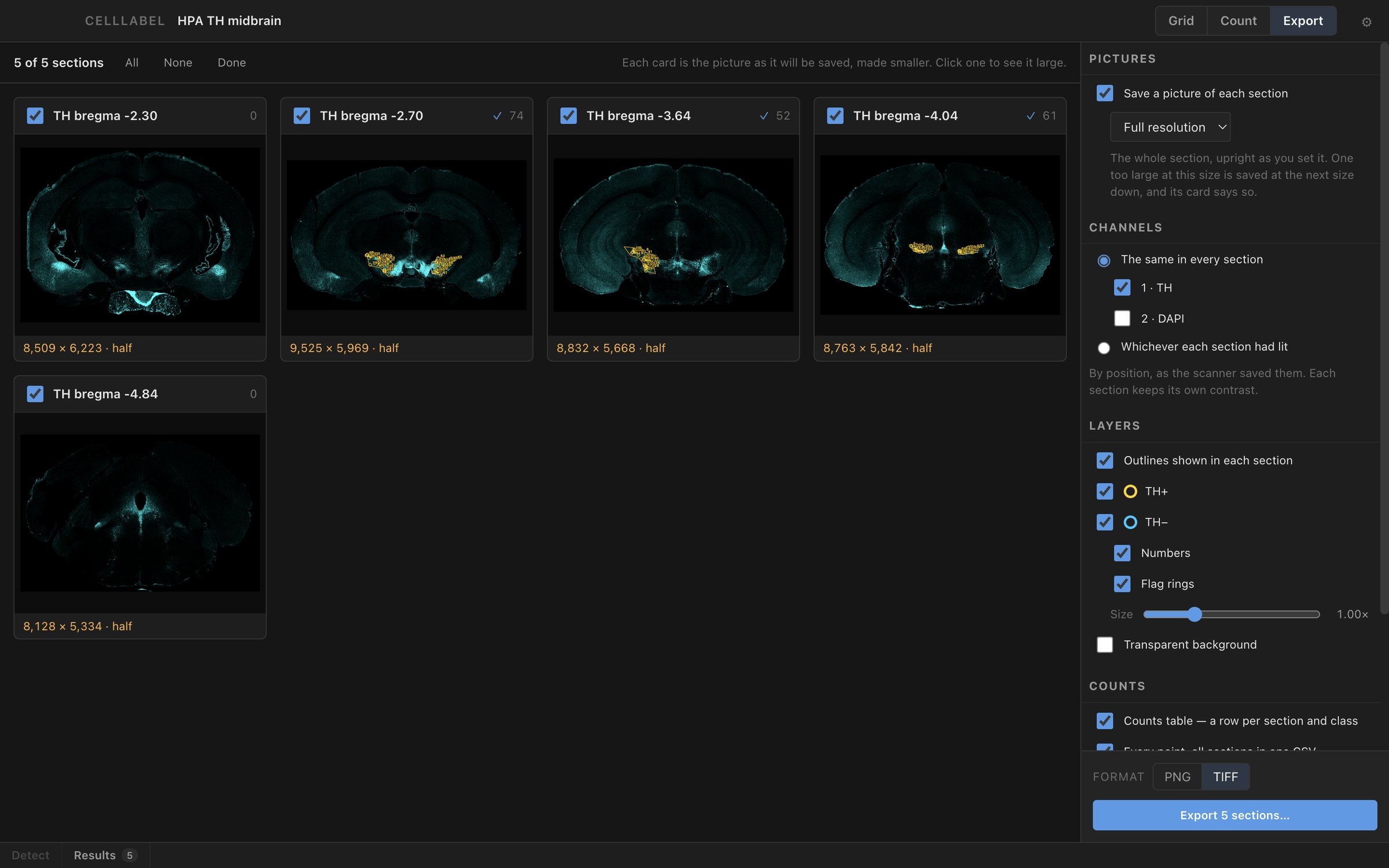Adjust the outline Size slider
Viewport: 1389px width, 868px height.
[1231, 615]
